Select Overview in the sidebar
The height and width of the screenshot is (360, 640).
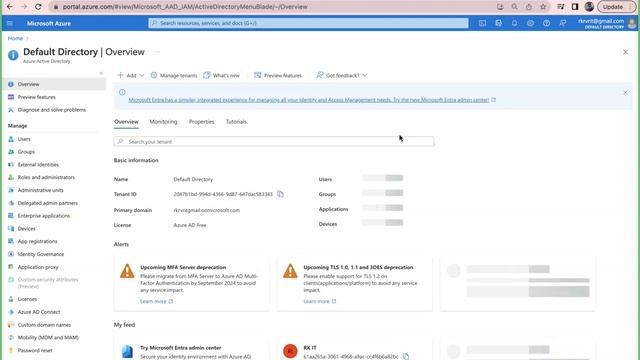(54, 84)
